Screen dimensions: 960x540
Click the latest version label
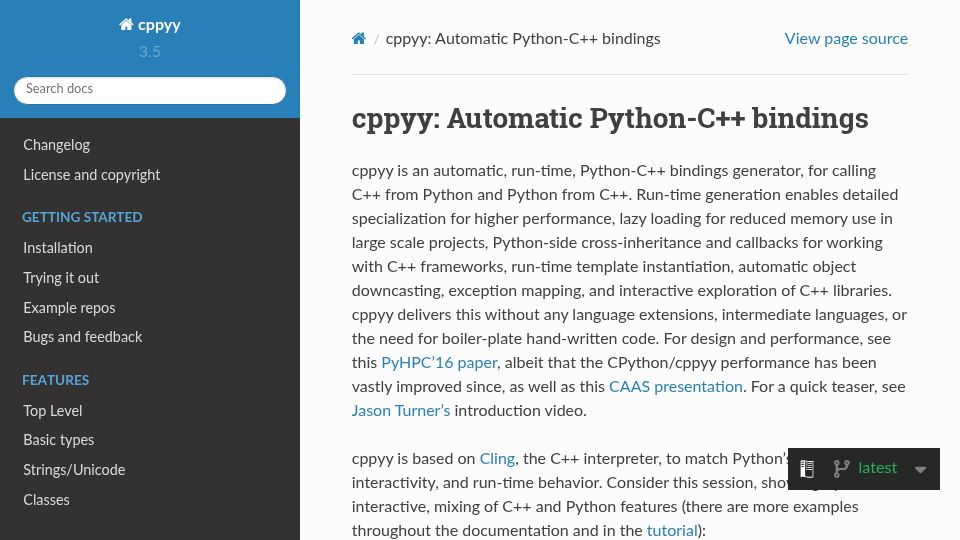[x=877, y=468]
